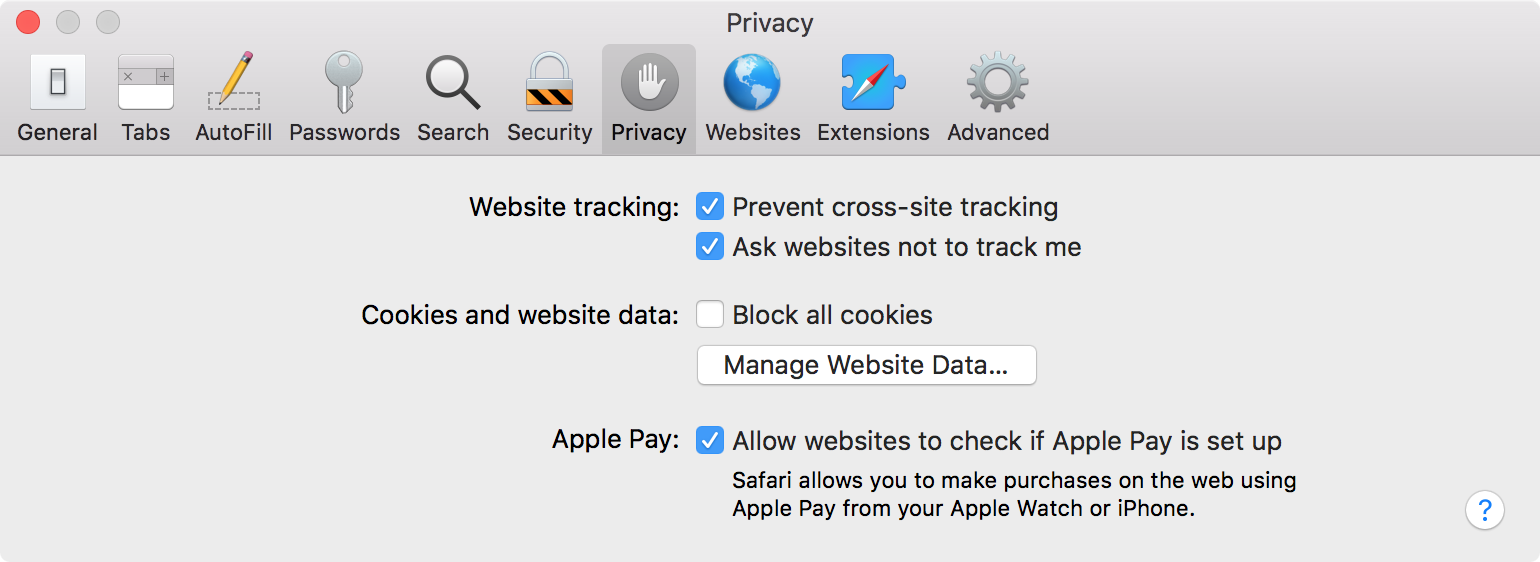Disable Prevent cross-site tracking checkbox
1540x562 pixels.
[710, 207]
